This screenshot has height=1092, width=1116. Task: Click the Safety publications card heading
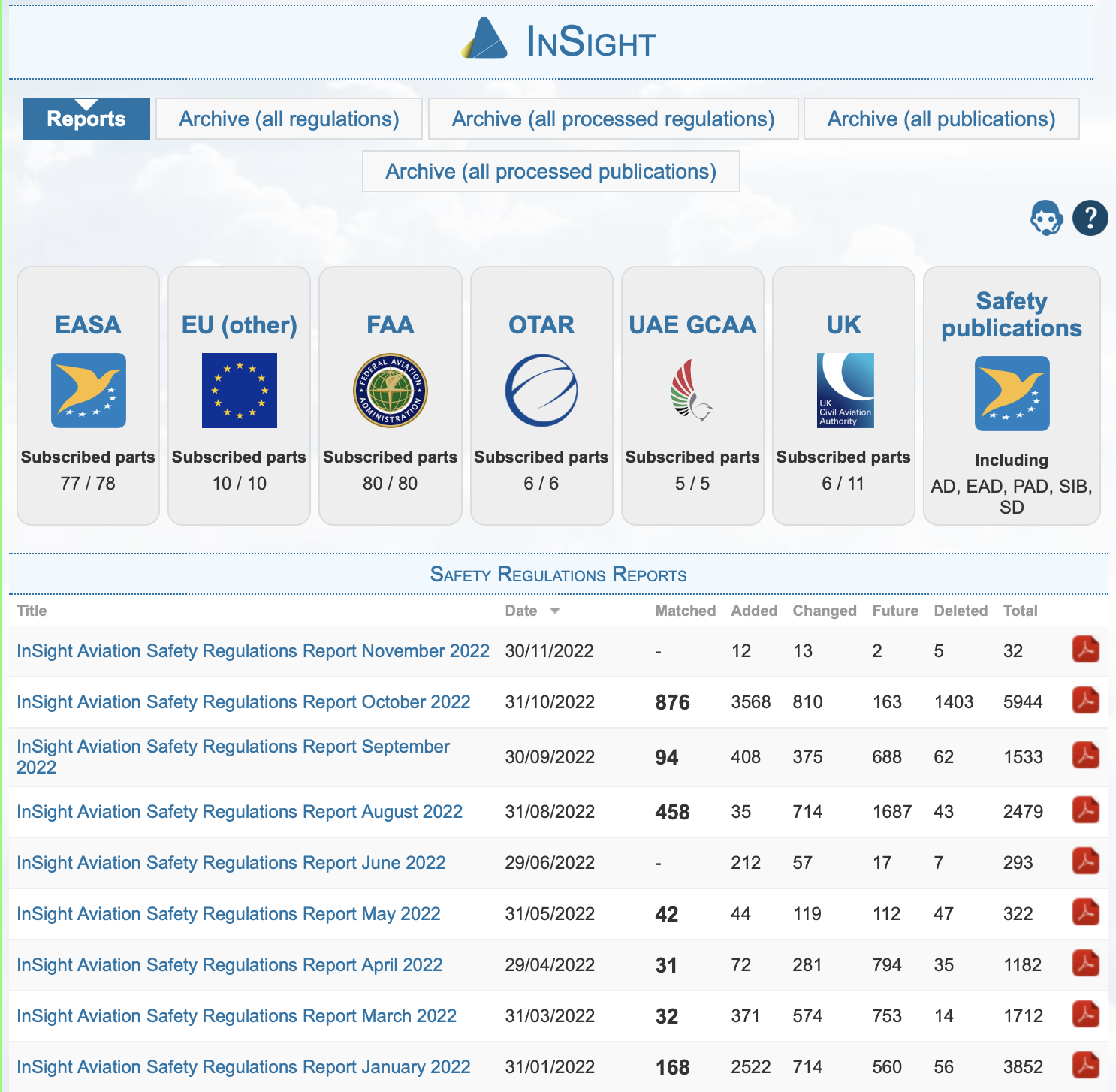coord(1012,314)
